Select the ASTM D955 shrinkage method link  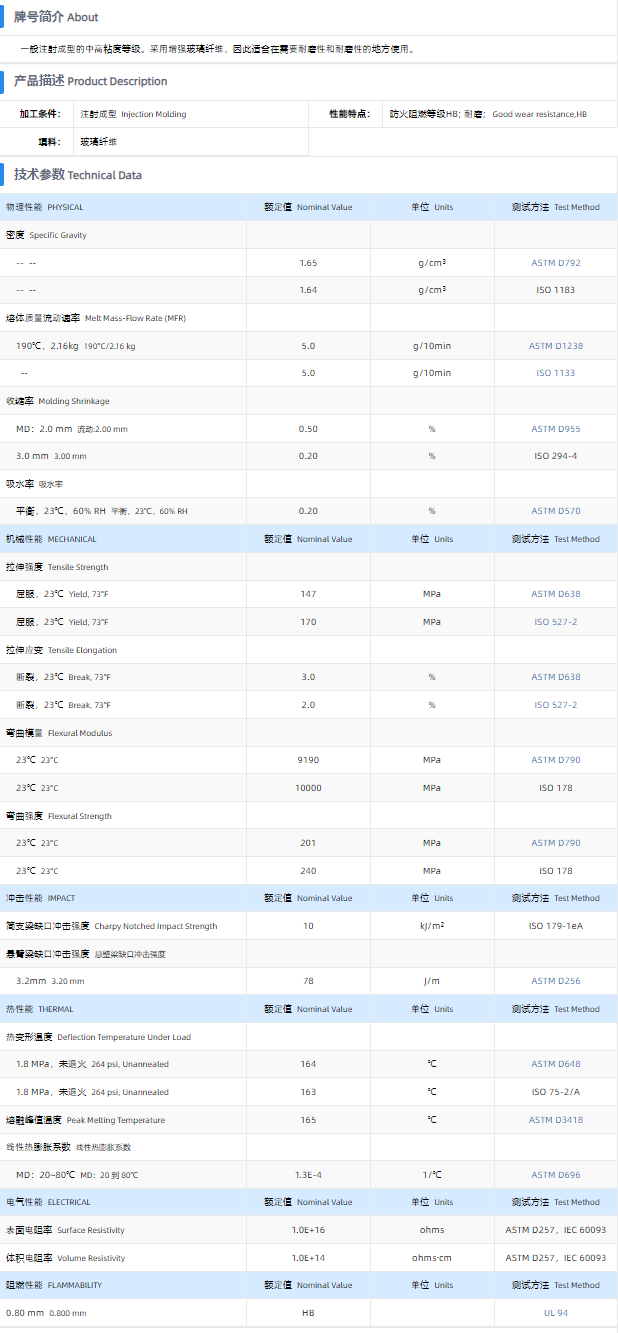coord(555,429)
